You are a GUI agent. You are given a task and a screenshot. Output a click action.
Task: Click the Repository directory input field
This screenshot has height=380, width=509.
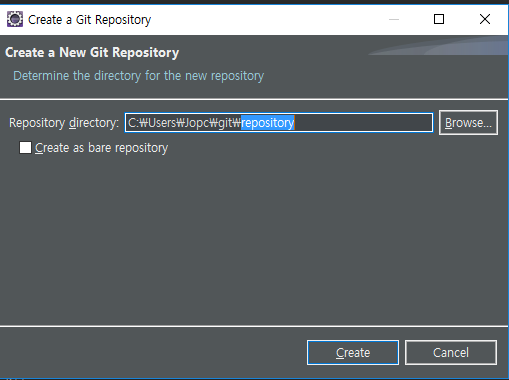(279, 123)
